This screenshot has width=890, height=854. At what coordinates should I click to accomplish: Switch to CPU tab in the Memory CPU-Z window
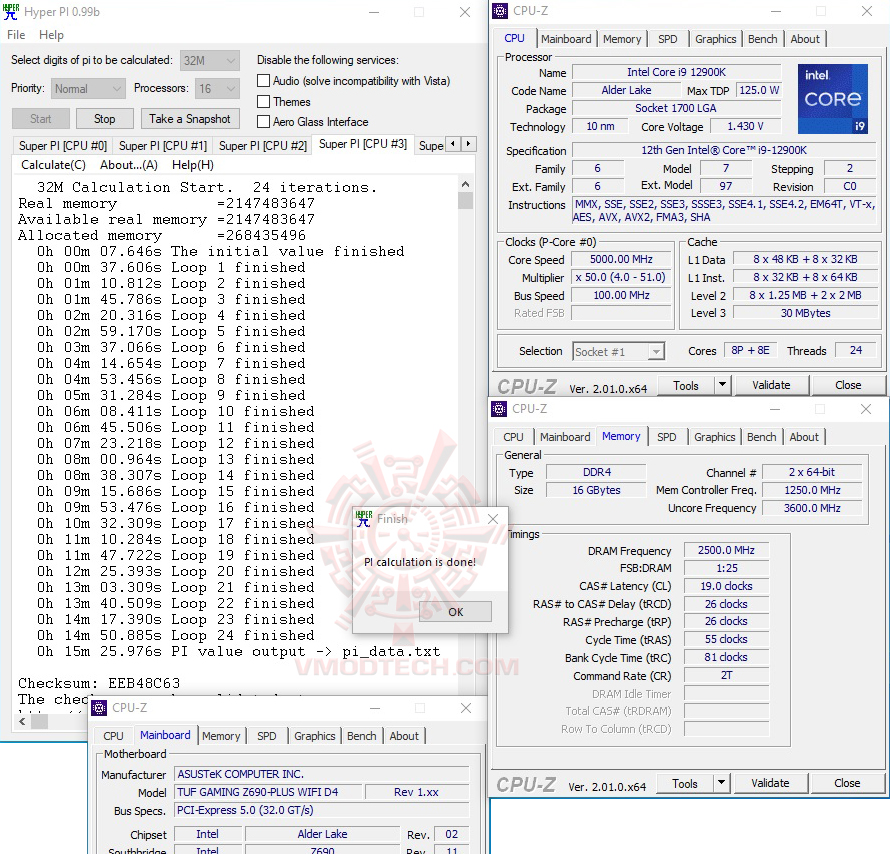(513, 437)
